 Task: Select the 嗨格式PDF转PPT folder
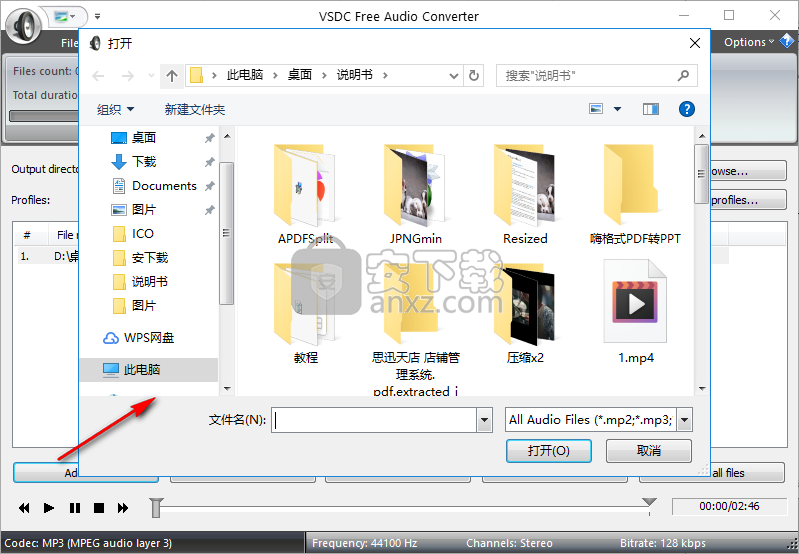click(x=635, y=194)
